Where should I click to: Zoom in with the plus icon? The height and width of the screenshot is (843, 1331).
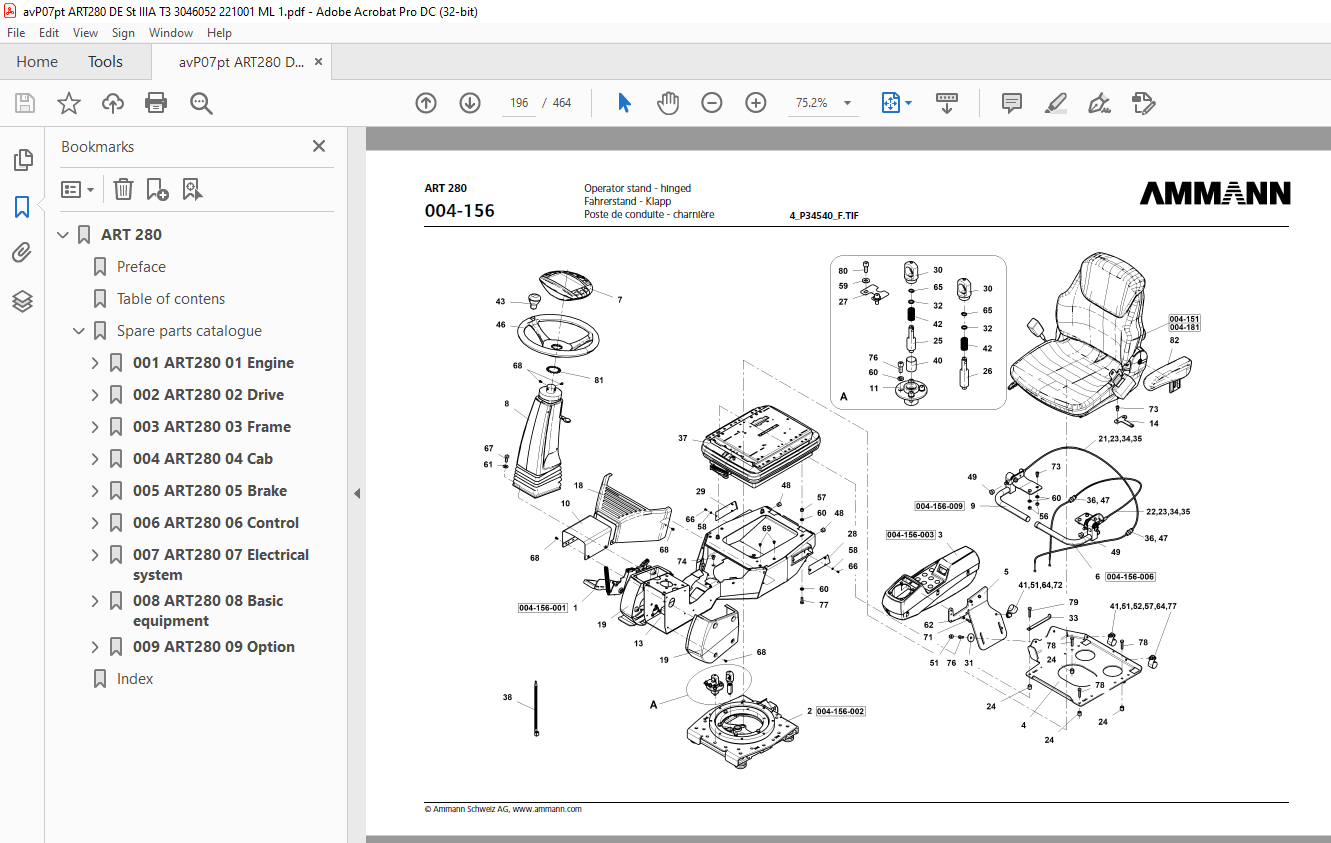click(x=756, y=103)
